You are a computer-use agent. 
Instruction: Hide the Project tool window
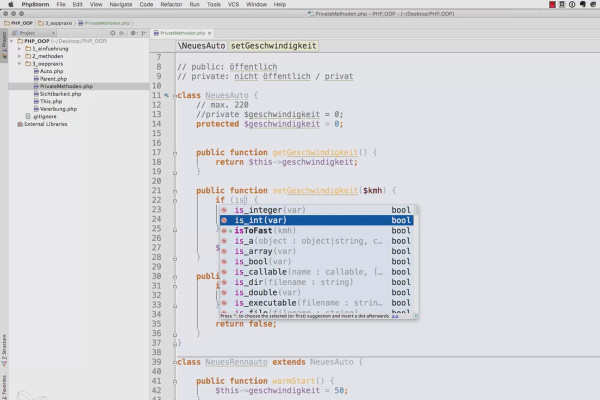point(143,33)
